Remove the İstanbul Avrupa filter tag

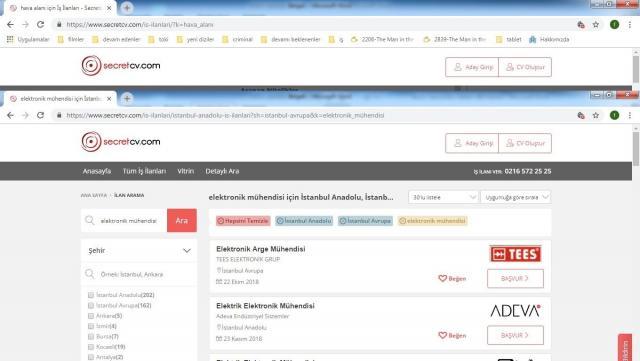point(365,221)
